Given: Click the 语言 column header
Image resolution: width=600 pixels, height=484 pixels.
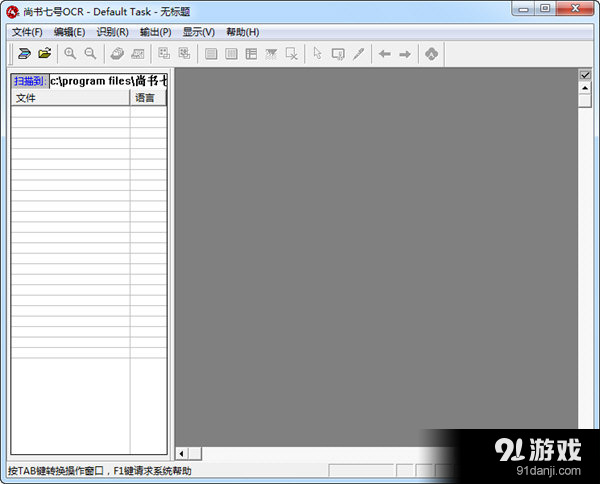Looking at the screenshot, I should pyautogui.click(x=147, y=98).
